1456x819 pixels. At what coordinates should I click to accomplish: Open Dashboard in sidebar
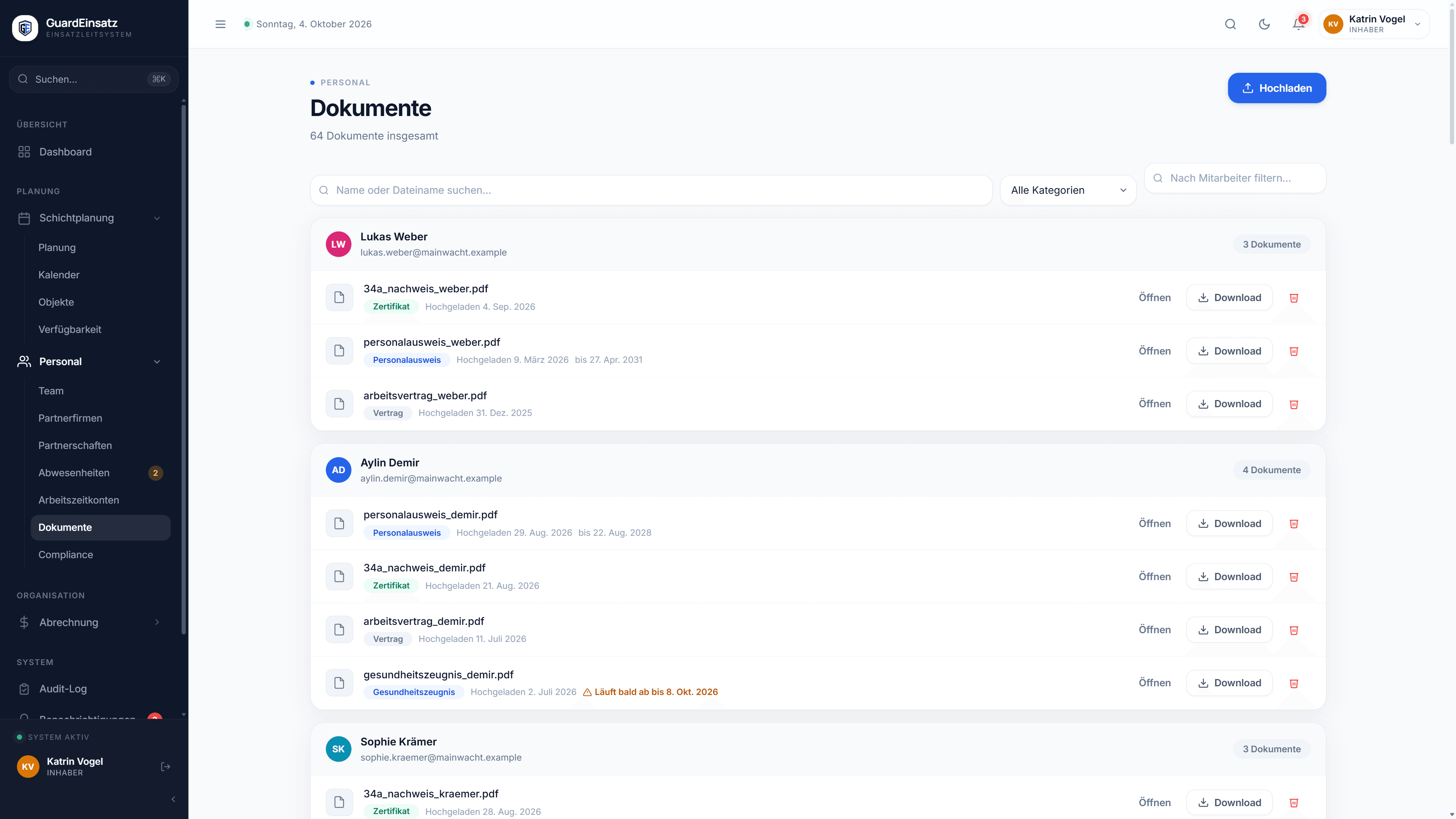pyautogui.click(x=94, y=152)
